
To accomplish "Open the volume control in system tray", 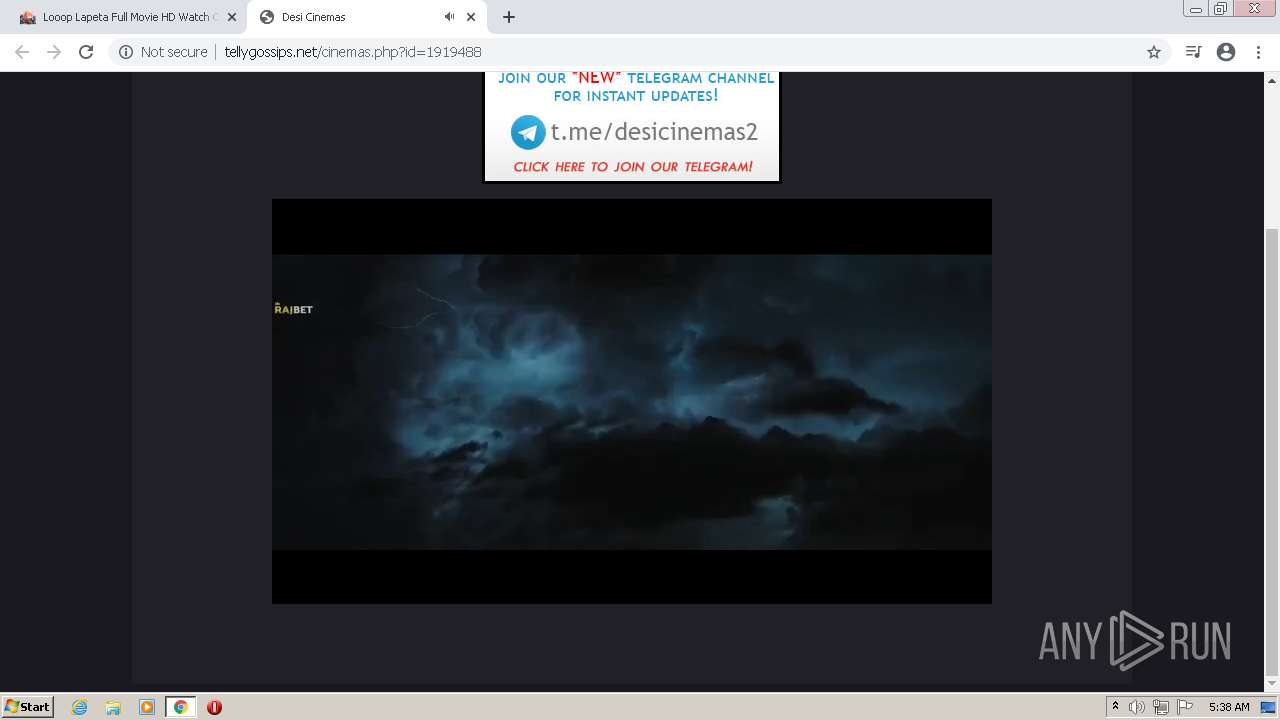I will [1137, 707].
